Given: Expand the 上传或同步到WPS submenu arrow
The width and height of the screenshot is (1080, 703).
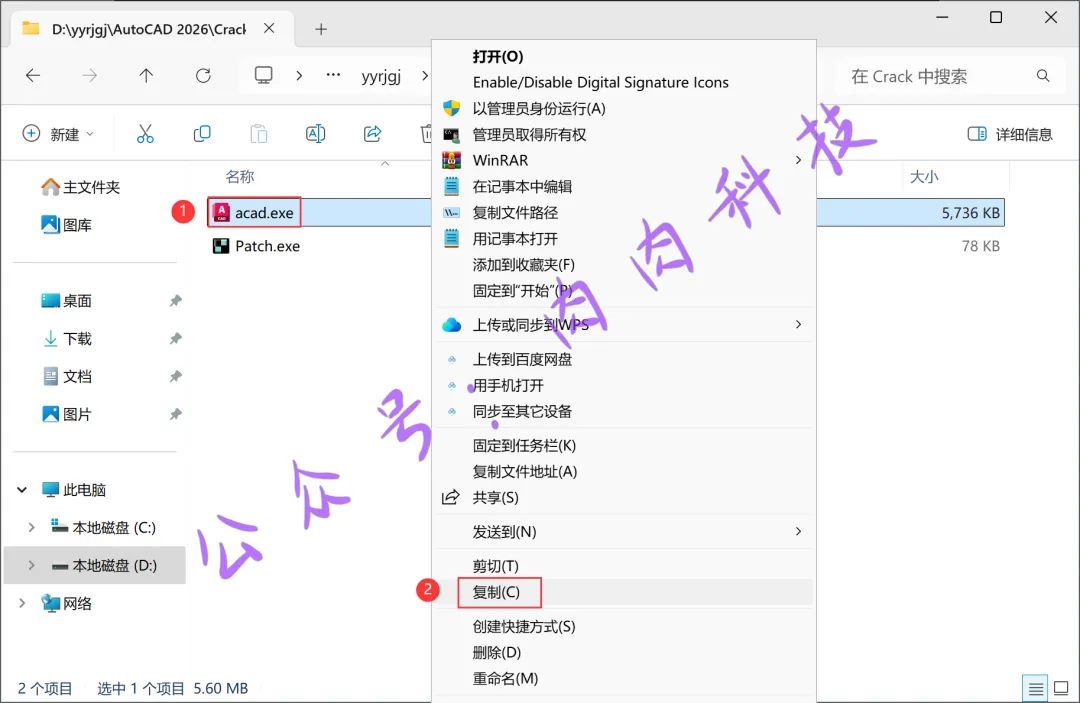Looking at the screenshot, I should [798, 324].
